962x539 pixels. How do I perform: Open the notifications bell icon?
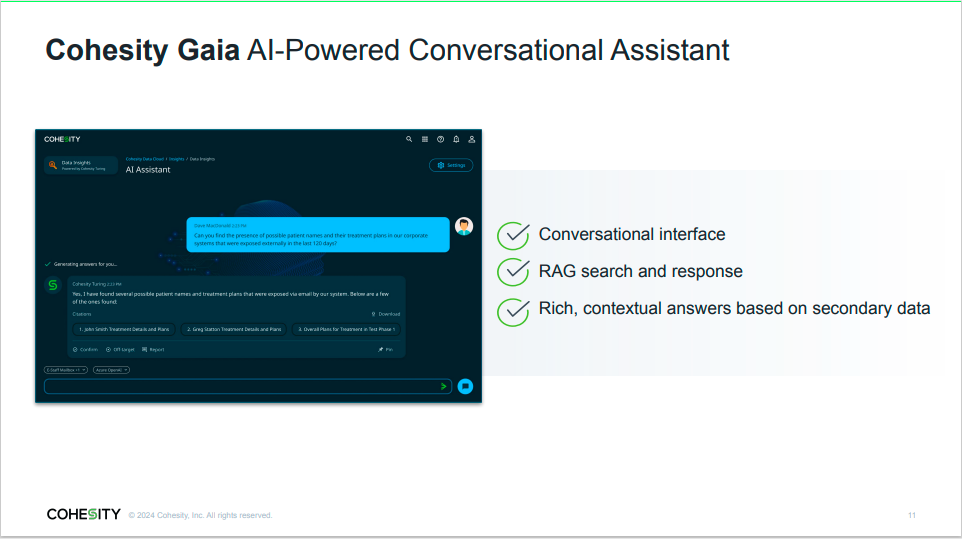456,139
